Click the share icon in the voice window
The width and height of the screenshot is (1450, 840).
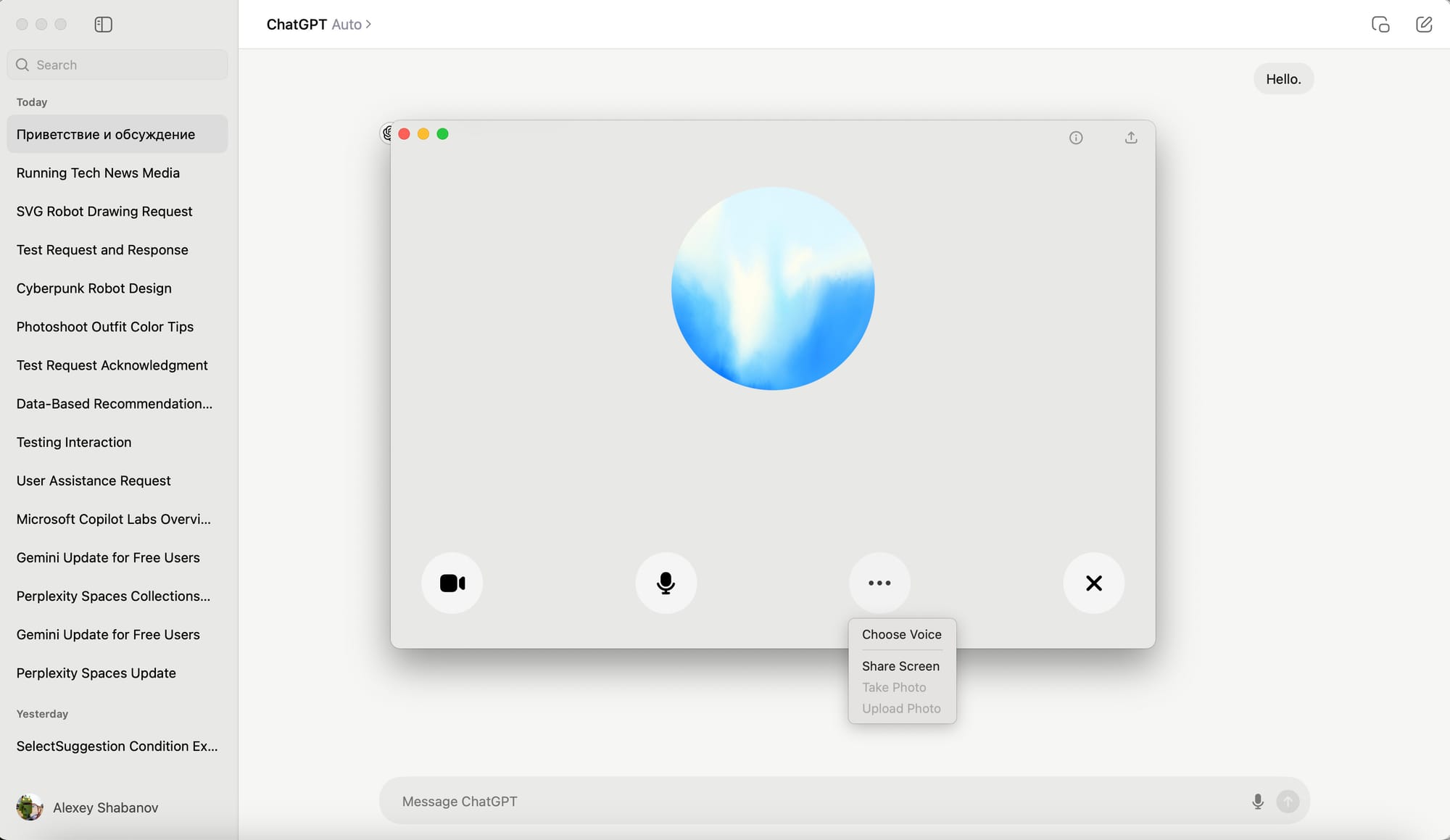pos(1131,137)
